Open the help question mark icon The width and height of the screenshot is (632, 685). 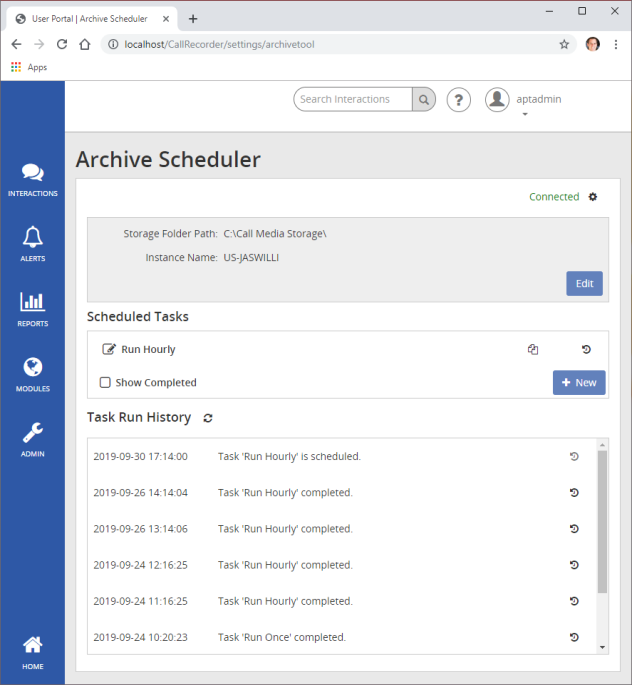point(458,99)
